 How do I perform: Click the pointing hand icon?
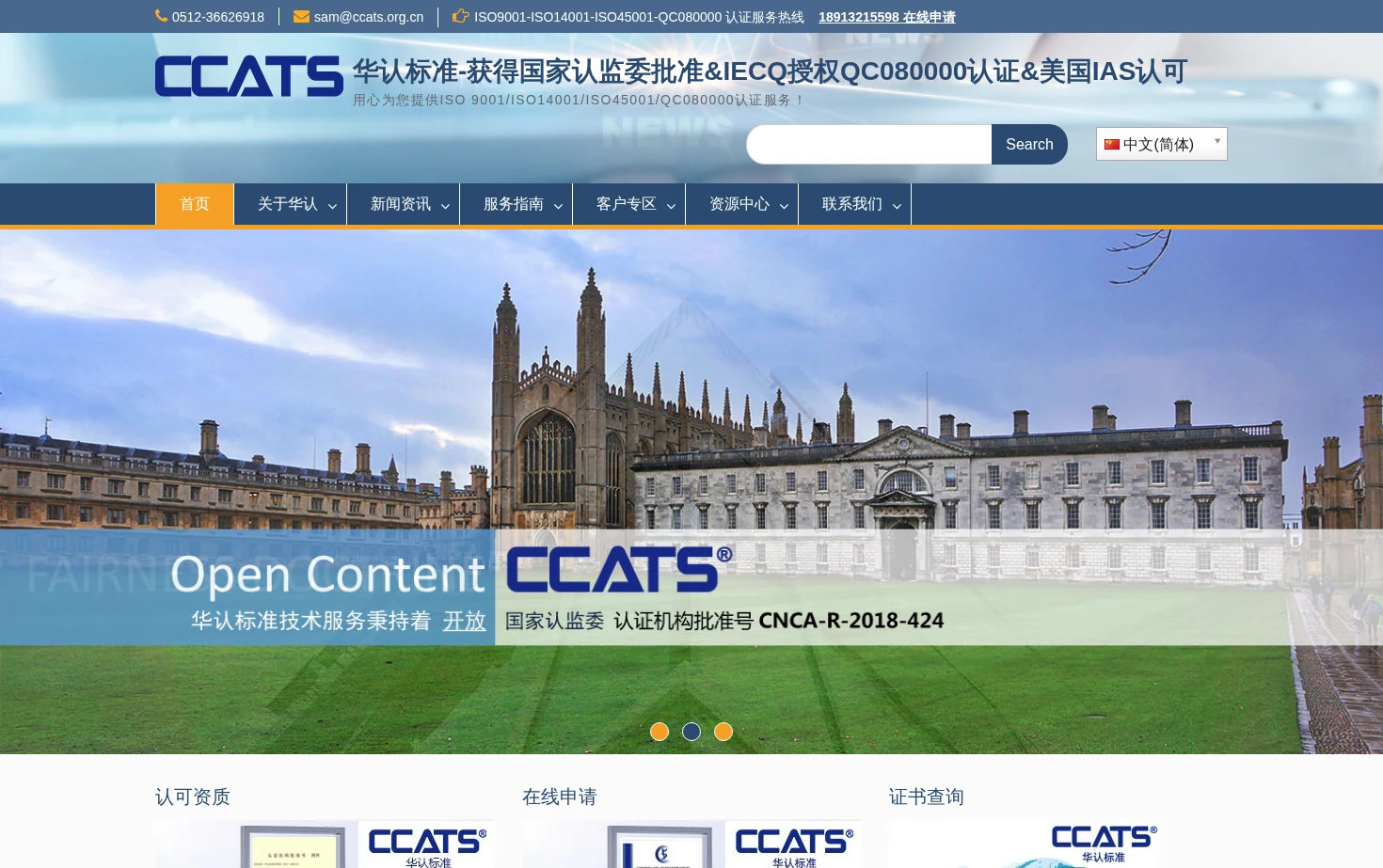pyautogui.click(x=461, y=16)
